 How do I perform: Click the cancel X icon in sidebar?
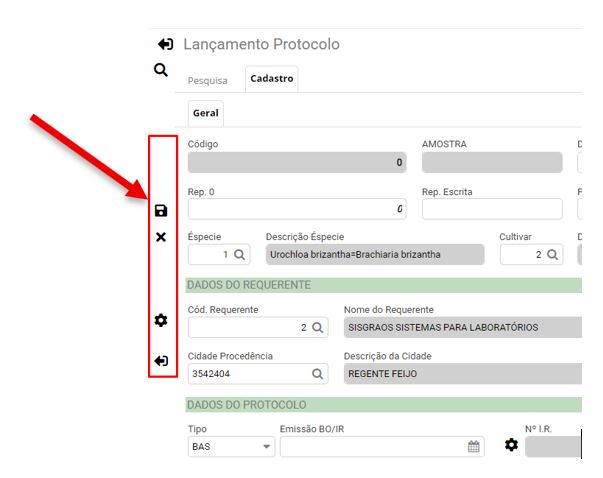[x=161, y=238]
